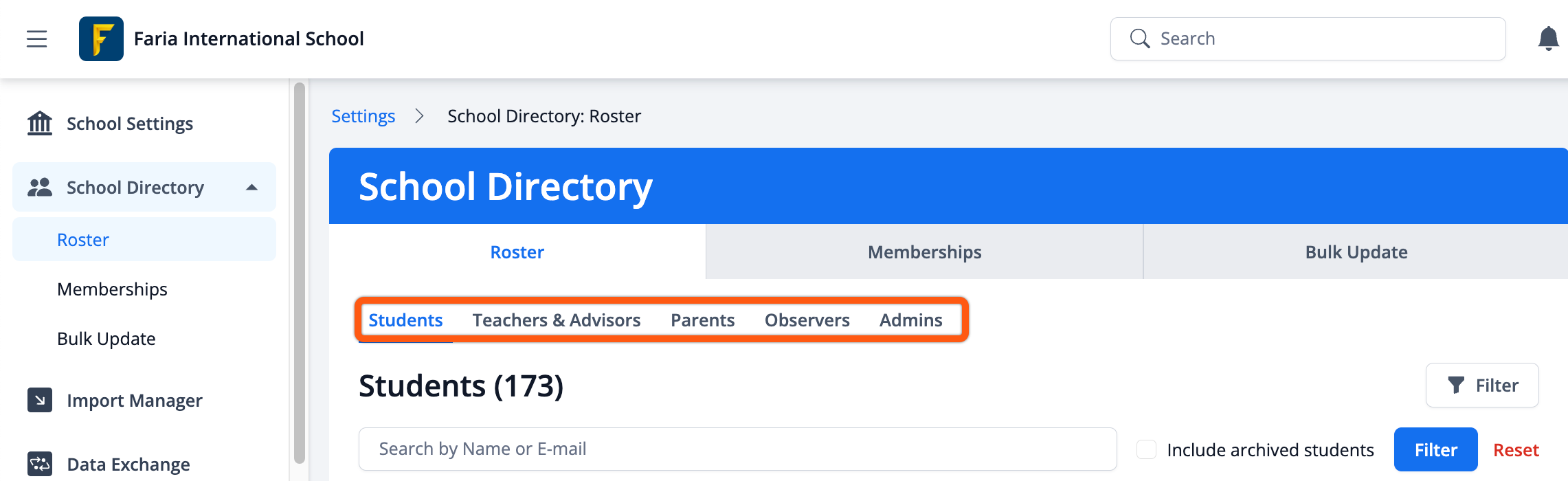This screenshot has height=481, width=1568.
Task: Click the School Directory people icon
Action: (x=40, y=187)
